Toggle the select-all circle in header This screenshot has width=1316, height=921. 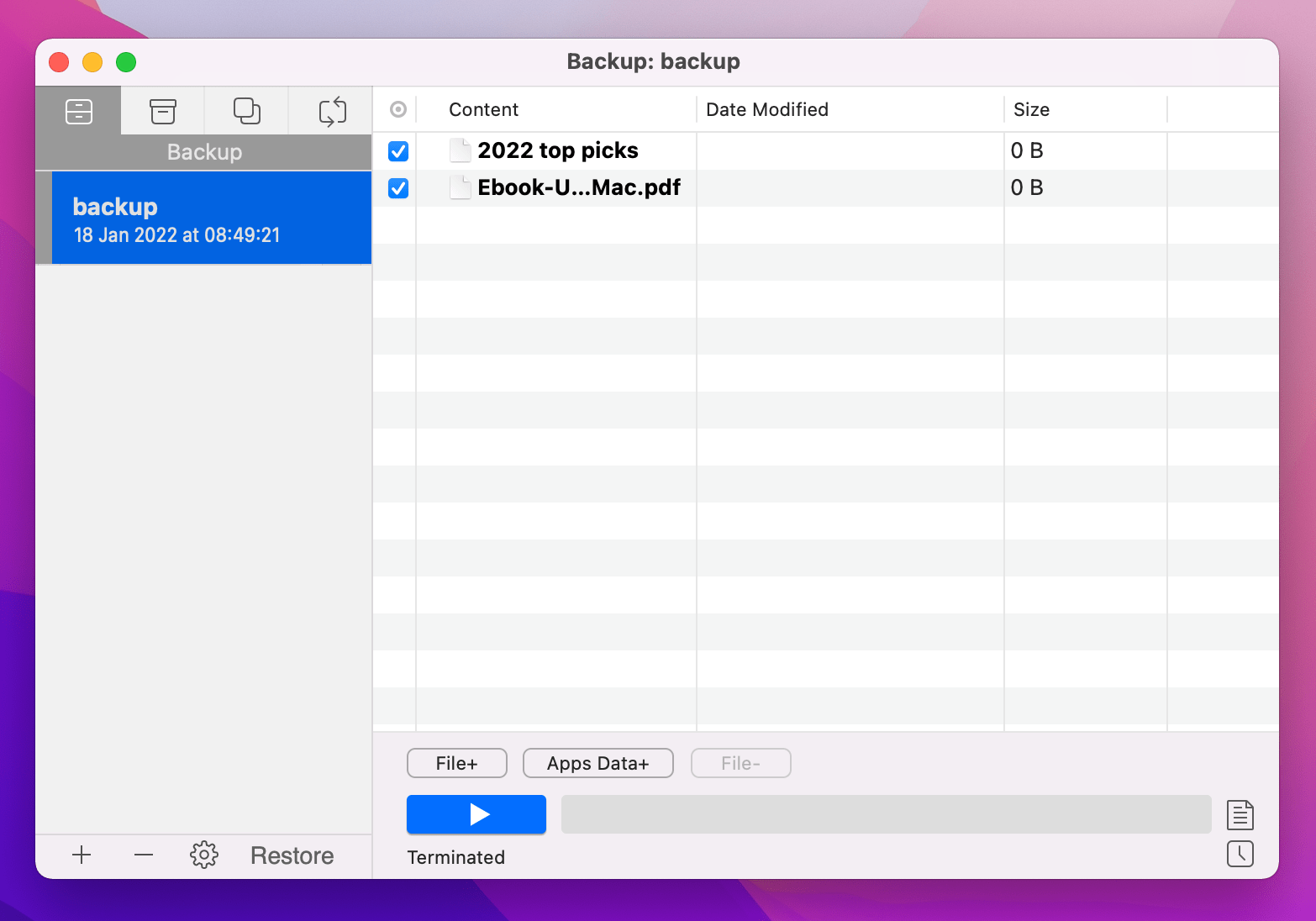[398, 109]
